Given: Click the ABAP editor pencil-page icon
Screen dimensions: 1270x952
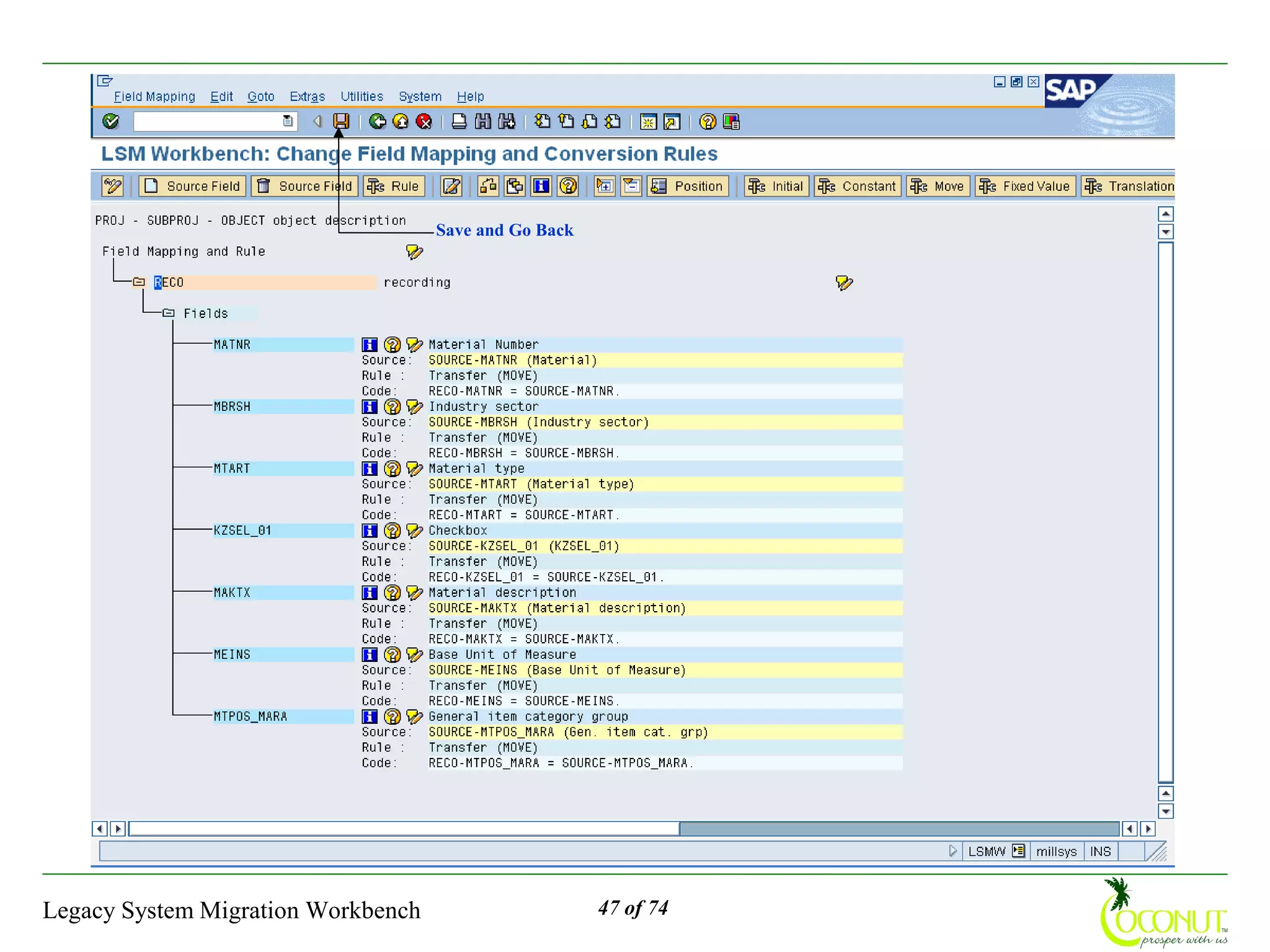Looking at the screenshot, I should pos(451,186).
